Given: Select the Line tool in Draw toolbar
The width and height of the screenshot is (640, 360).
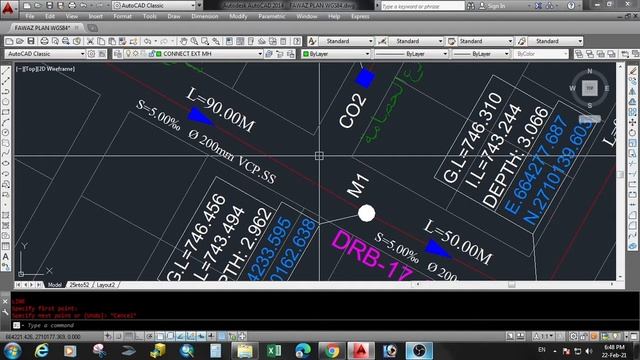Looking at the screenshot, I should [6, 71].
